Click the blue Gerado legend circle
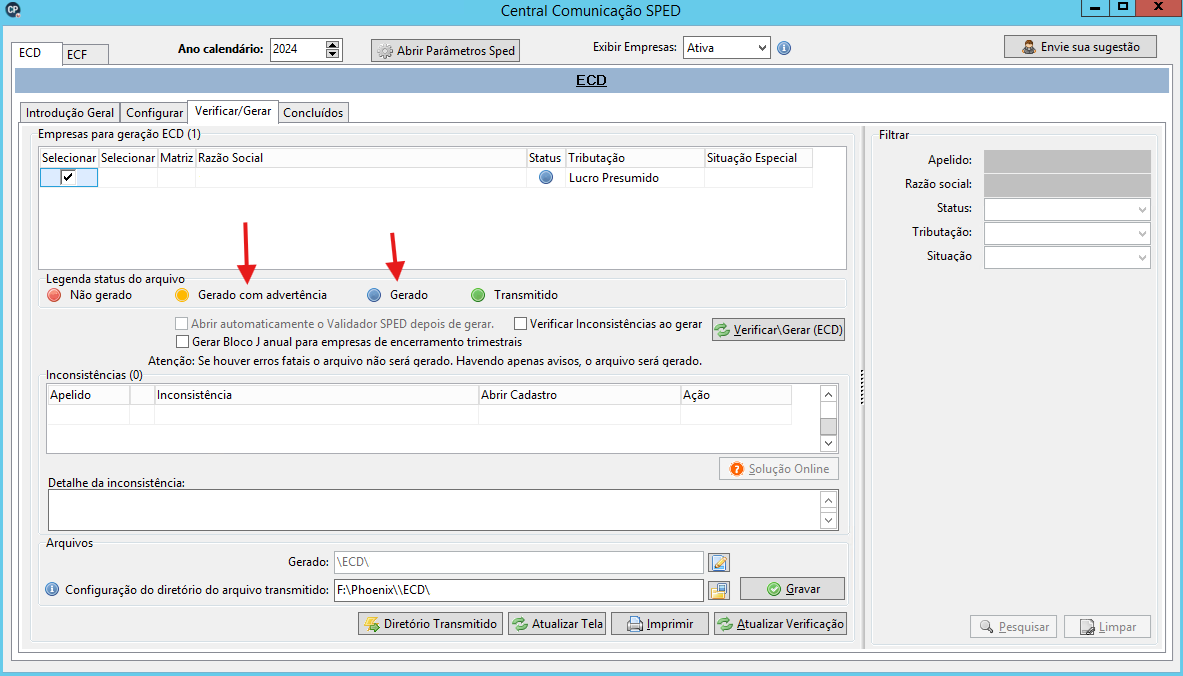The width and height of the screenshot is (1183, 676). 374,295
